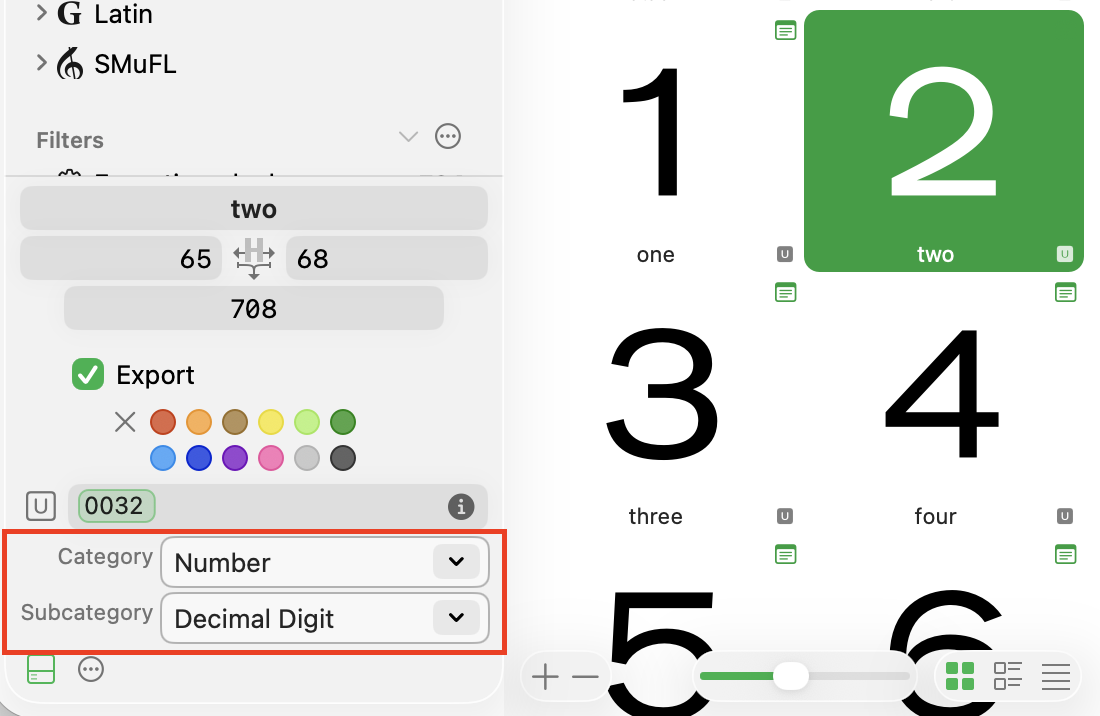Collapse the Filters section chevron
1100x716 pixels.
pos(408,136)
